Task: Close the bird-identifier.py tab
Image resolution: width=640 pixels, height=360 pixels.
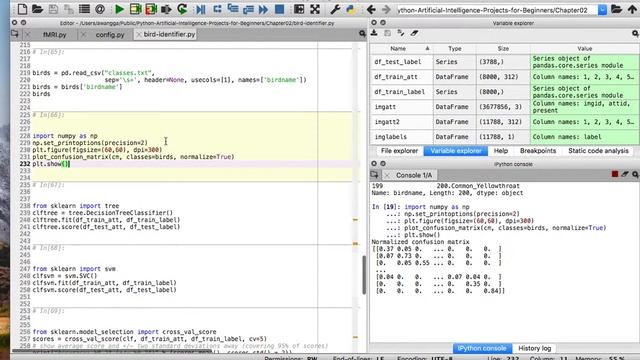Action: [139, 35]
